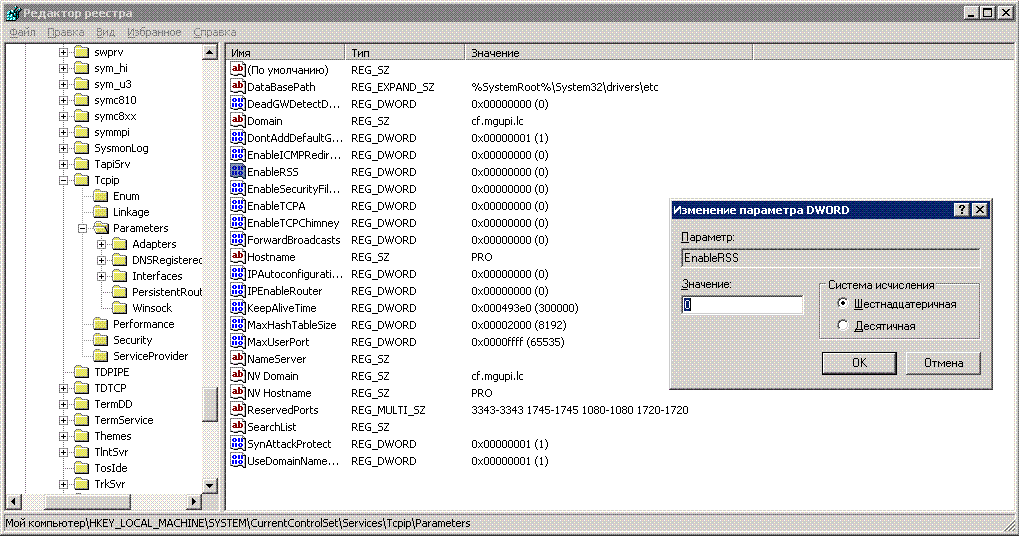The height and width of the screenshot is (536, 1019).
Task: Collapse the Tcpip tree node
Action: pos(63,180)
